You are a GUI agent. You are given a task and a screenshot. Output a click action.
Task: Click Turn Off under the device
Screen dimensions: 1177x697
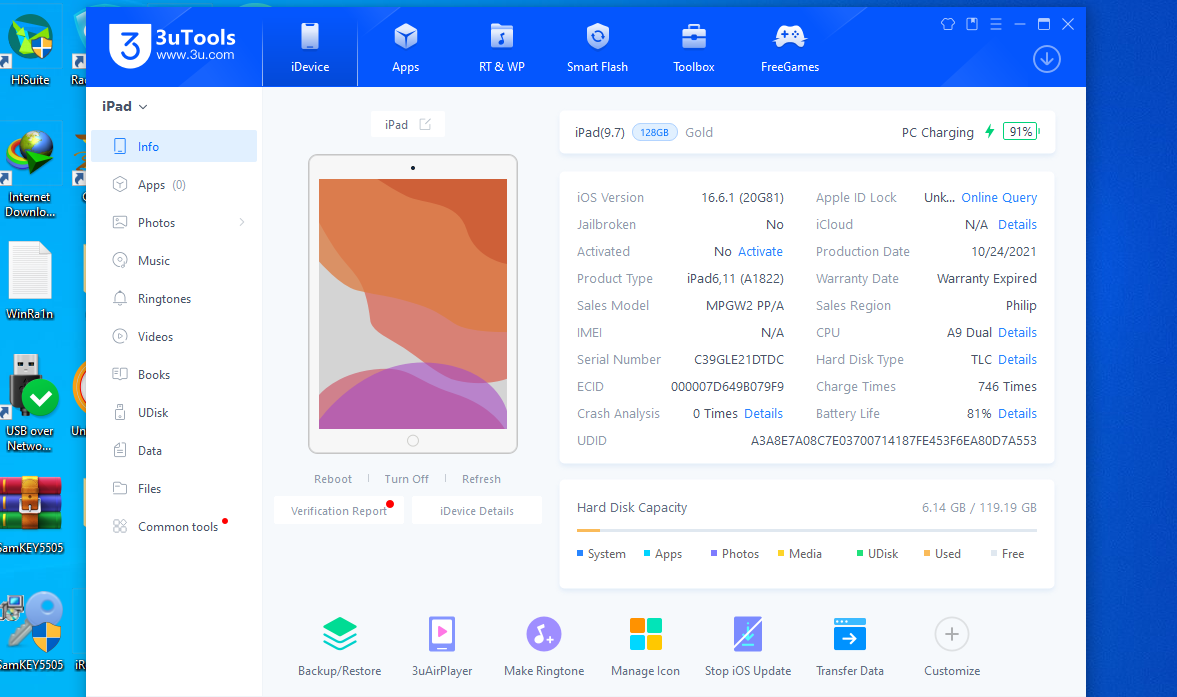[407, 479]
